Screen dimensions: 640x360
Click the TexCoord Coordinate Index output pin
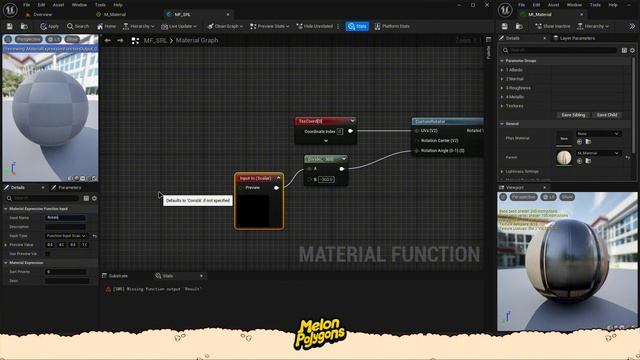tap(350, 131)
